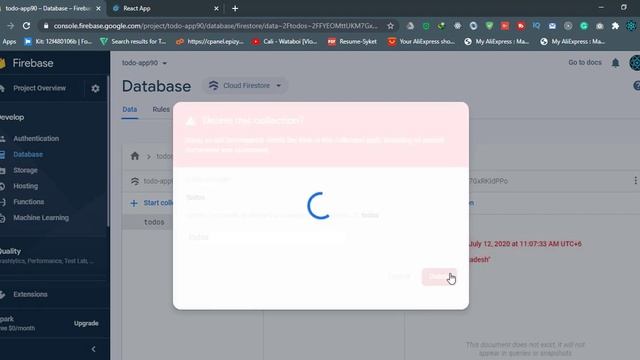Switch to the Data tab

click(x=130, y=109)
